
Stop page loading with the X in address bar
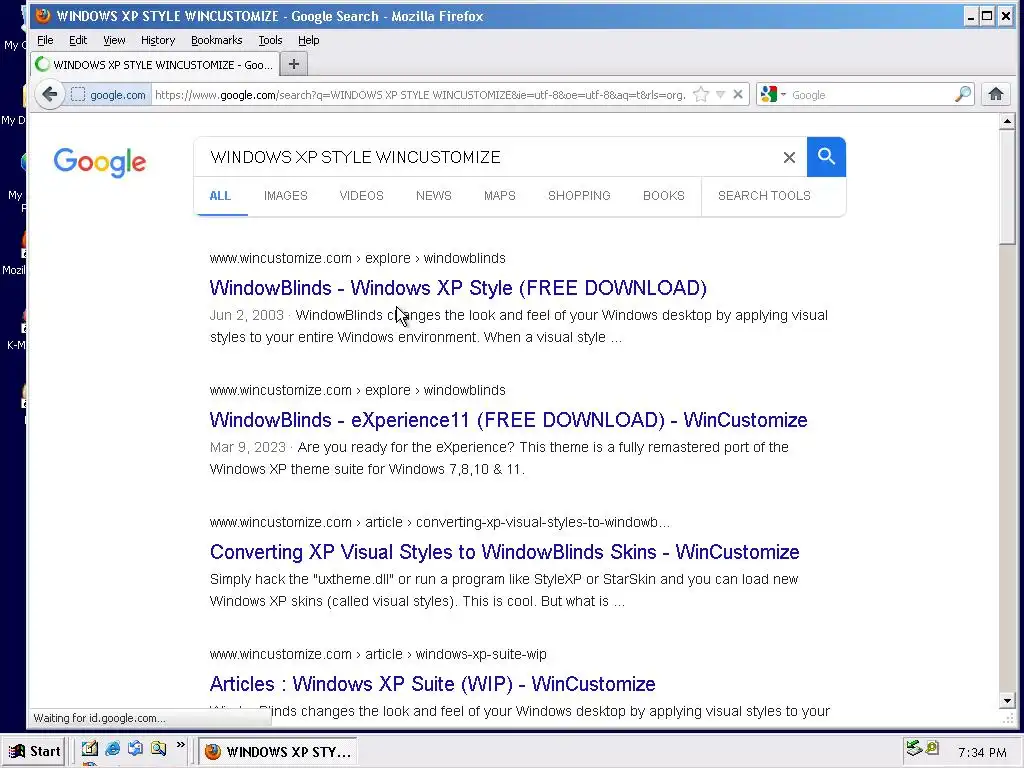tap(738, 95)
